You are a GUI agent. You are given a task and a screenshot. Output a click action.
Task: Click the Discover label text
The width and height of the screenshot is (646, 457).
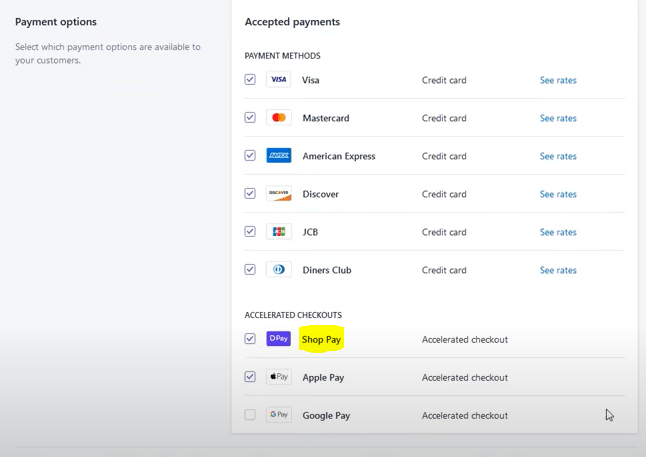coord(321,194)
